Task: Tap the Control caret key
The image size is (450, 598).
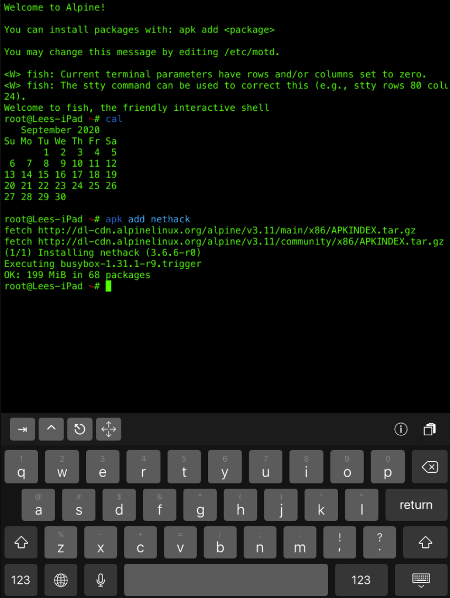Action: (51, 429)
